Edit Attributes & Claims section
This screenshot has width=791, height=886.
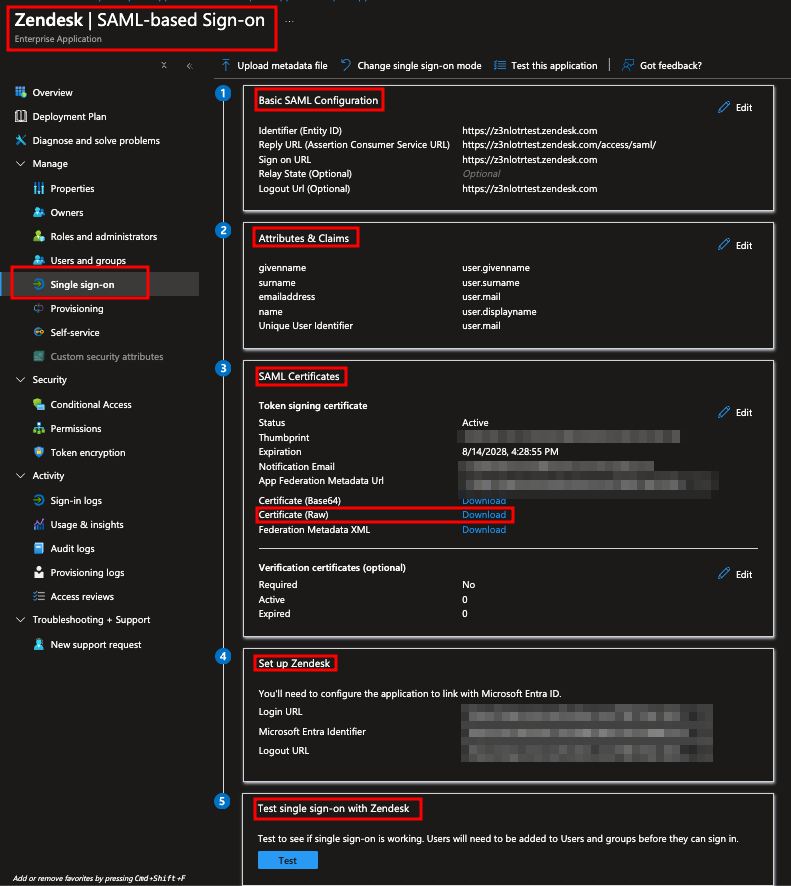tap(736, 245)
